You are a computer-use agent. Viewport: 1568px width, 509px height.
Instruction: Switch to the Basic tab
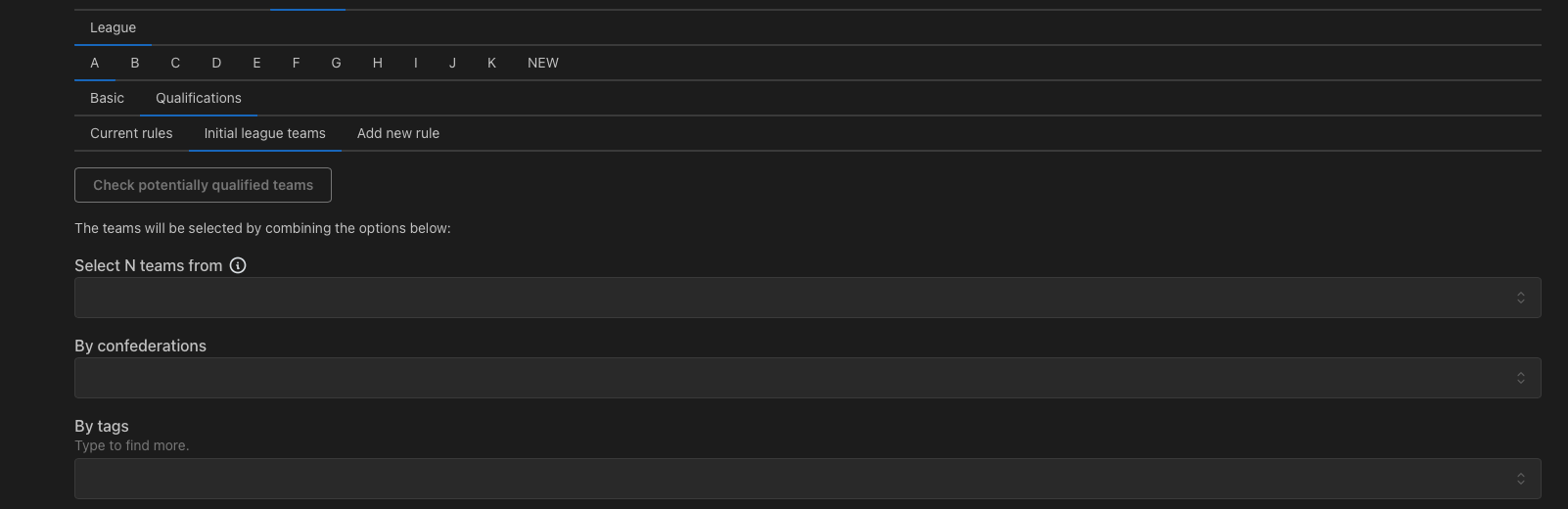pos(107,98)
